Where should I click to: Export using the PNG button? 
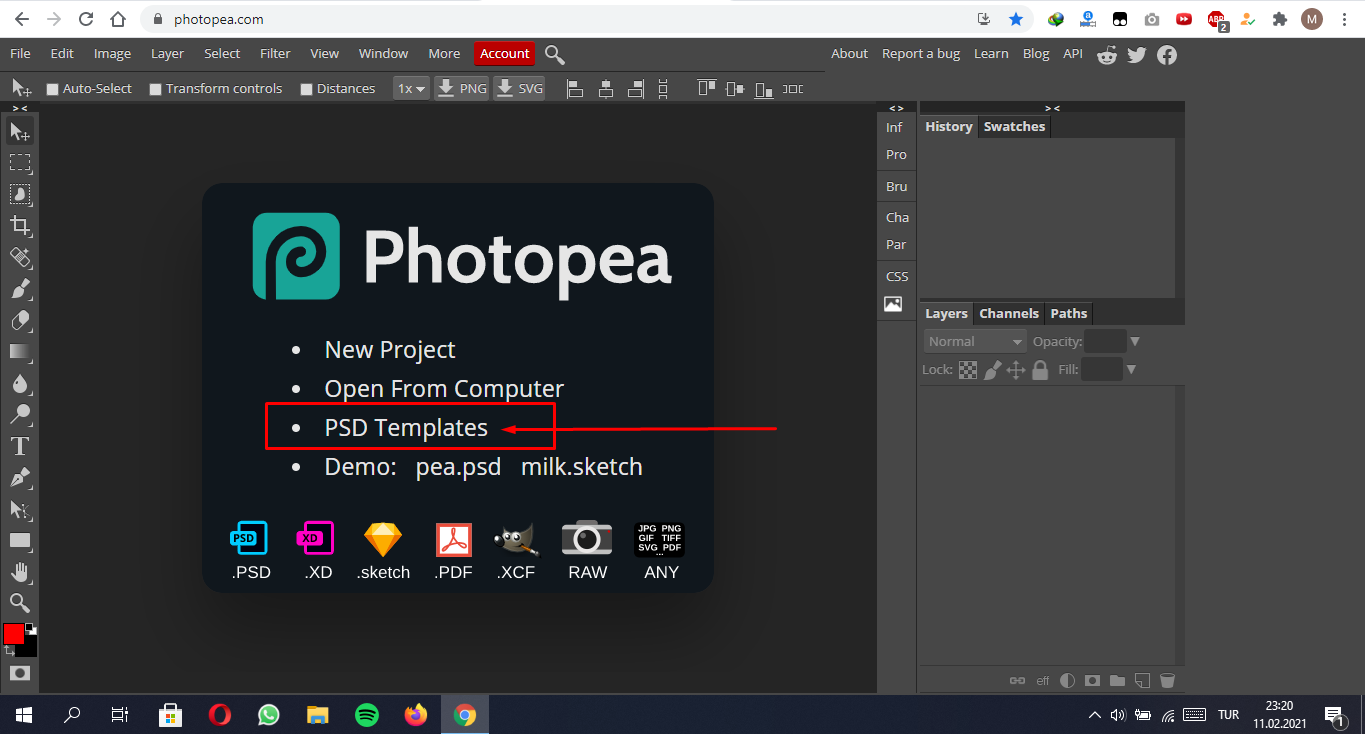462,89
